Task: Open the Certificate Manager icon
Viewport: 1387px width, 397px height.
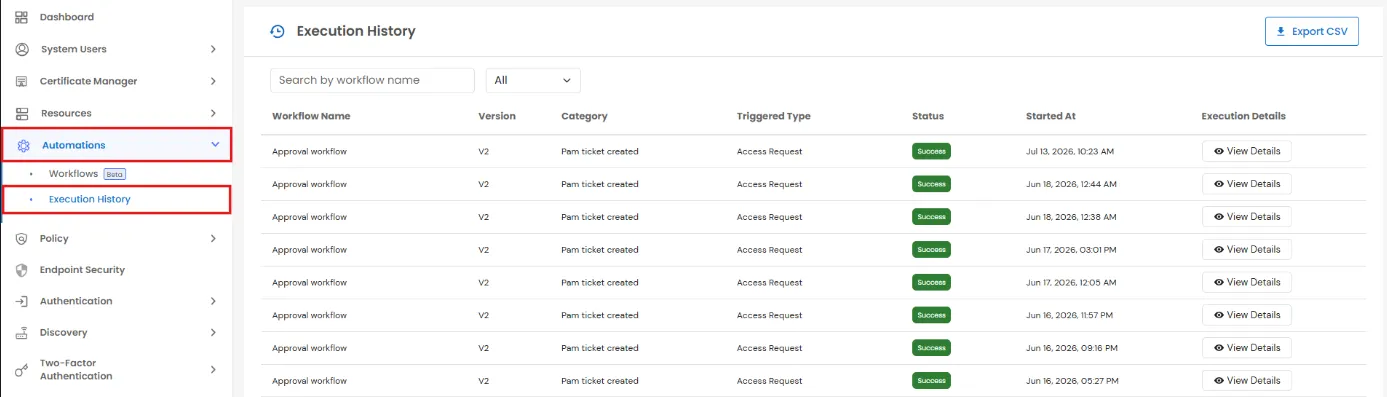Action: [x=22, y=81]
